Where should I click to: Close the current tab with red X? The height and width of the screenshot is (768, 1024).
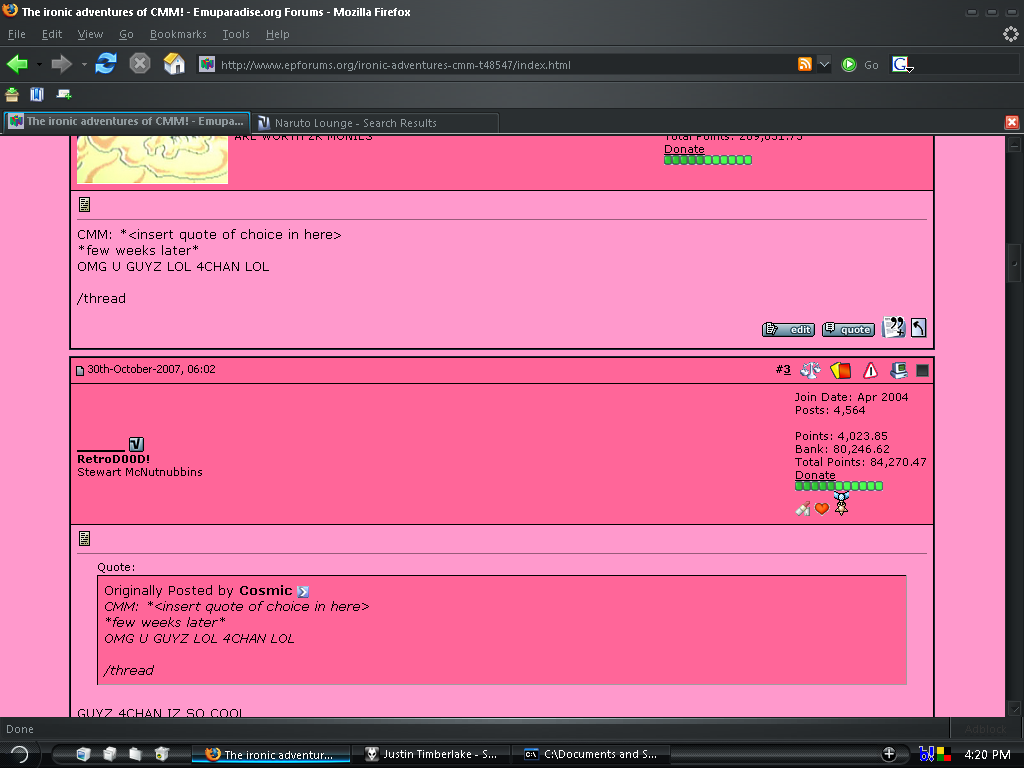click(x=1012, y=122)
